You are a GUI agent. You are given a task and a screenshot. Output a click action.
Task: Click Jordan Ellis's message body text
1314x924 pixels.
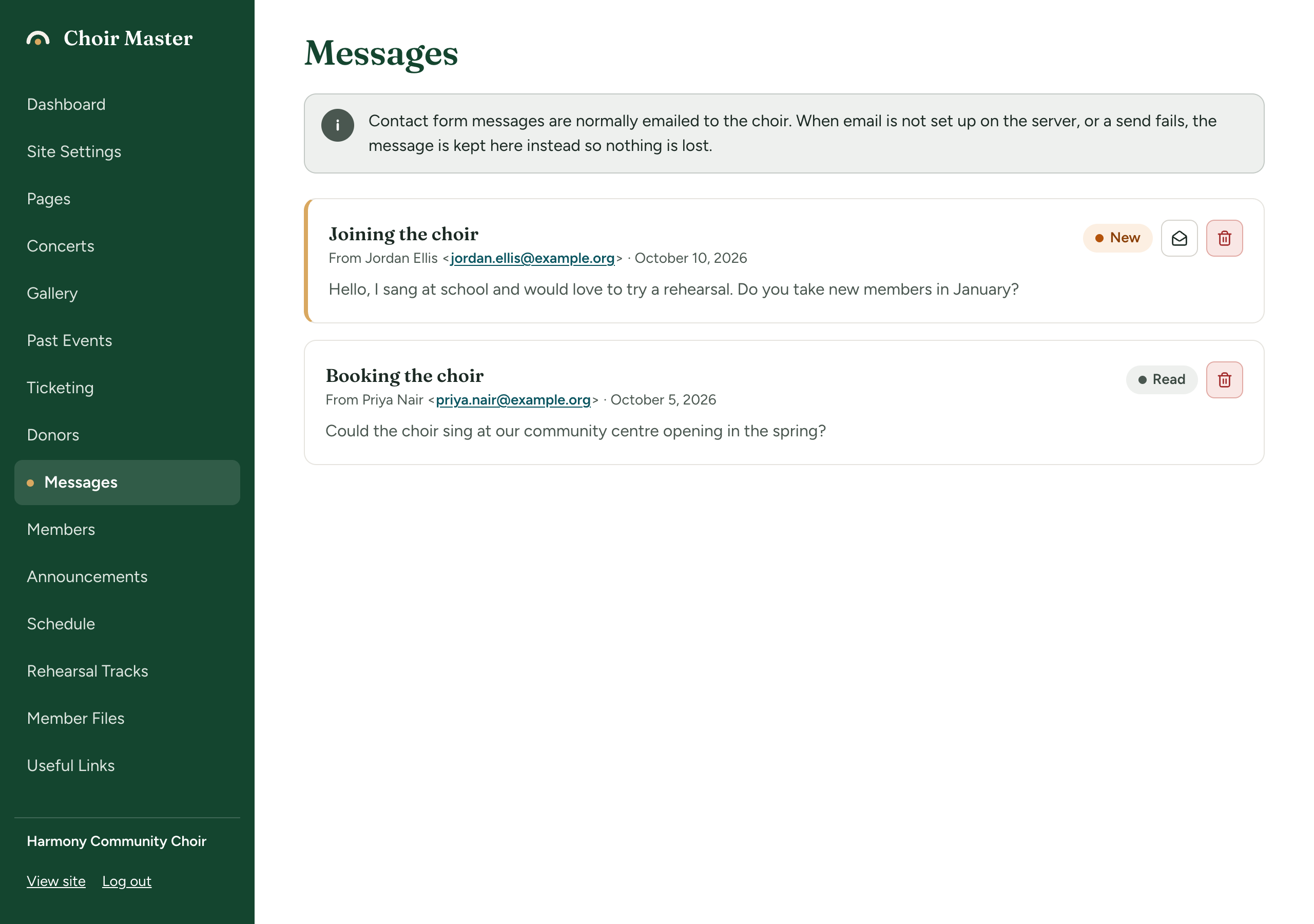pyautogui.click(x=673, y=290)
